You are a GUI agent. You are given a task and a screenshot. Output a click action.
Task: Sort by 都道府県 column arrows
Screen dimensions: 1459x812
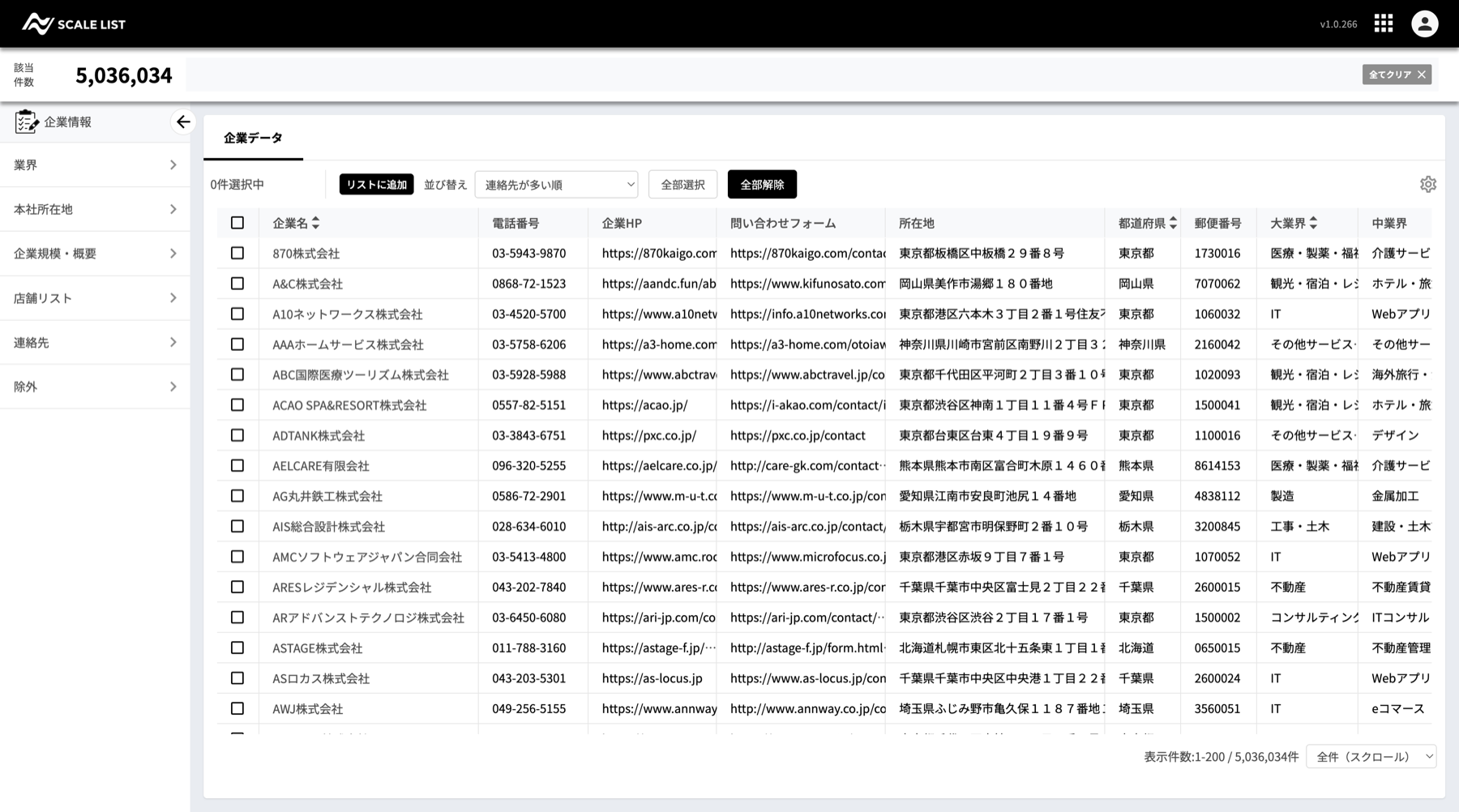pyautogui.click(x=1173, y=223)
